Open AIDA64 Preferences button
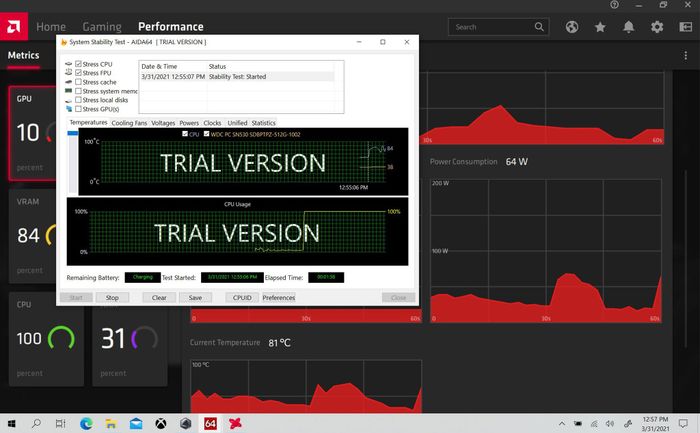This screenshot has height=433, width=700. (279, 297)
